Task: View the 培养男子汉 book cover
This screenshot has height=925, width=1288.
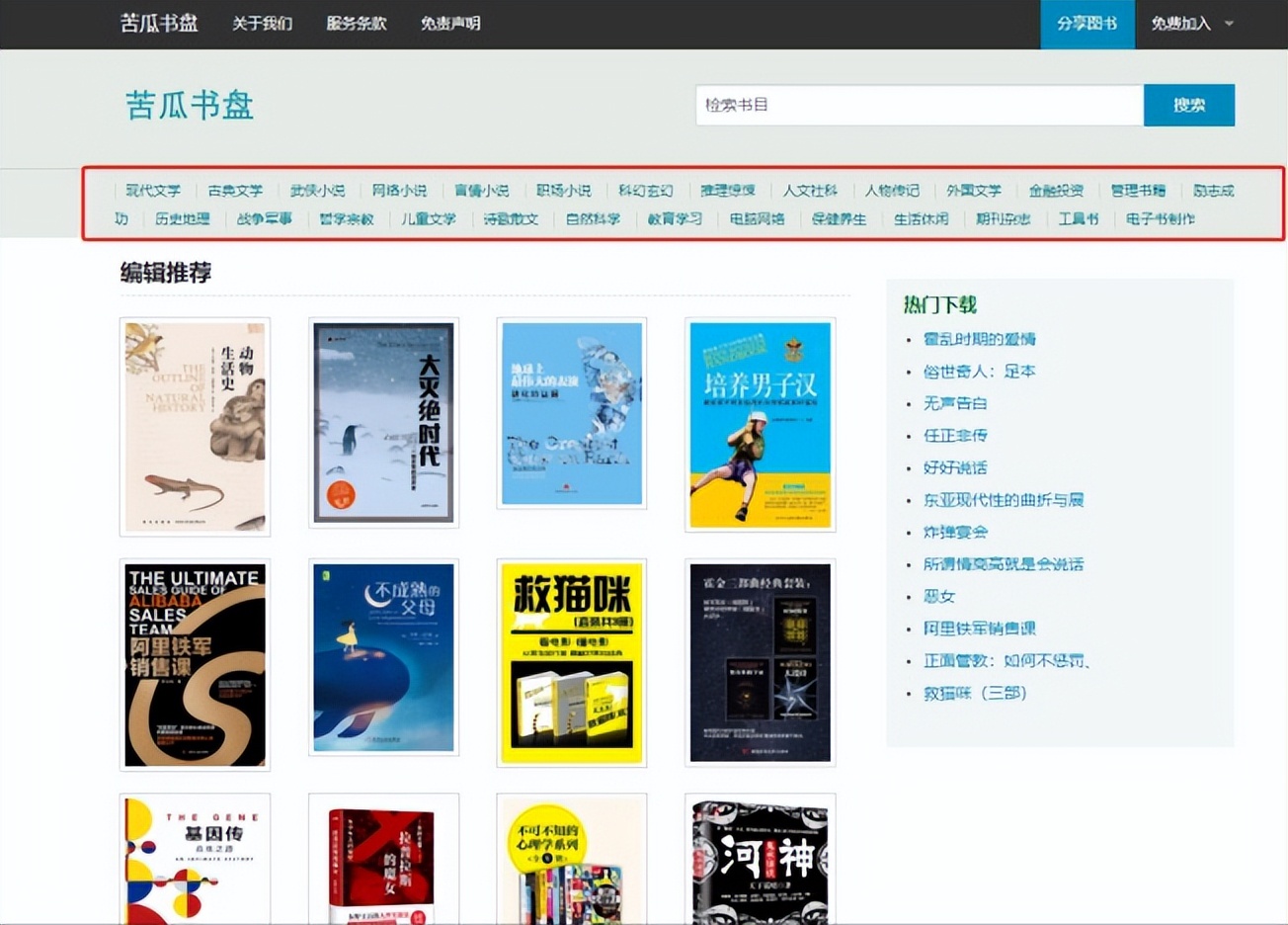Action: (x=760, y=424)
